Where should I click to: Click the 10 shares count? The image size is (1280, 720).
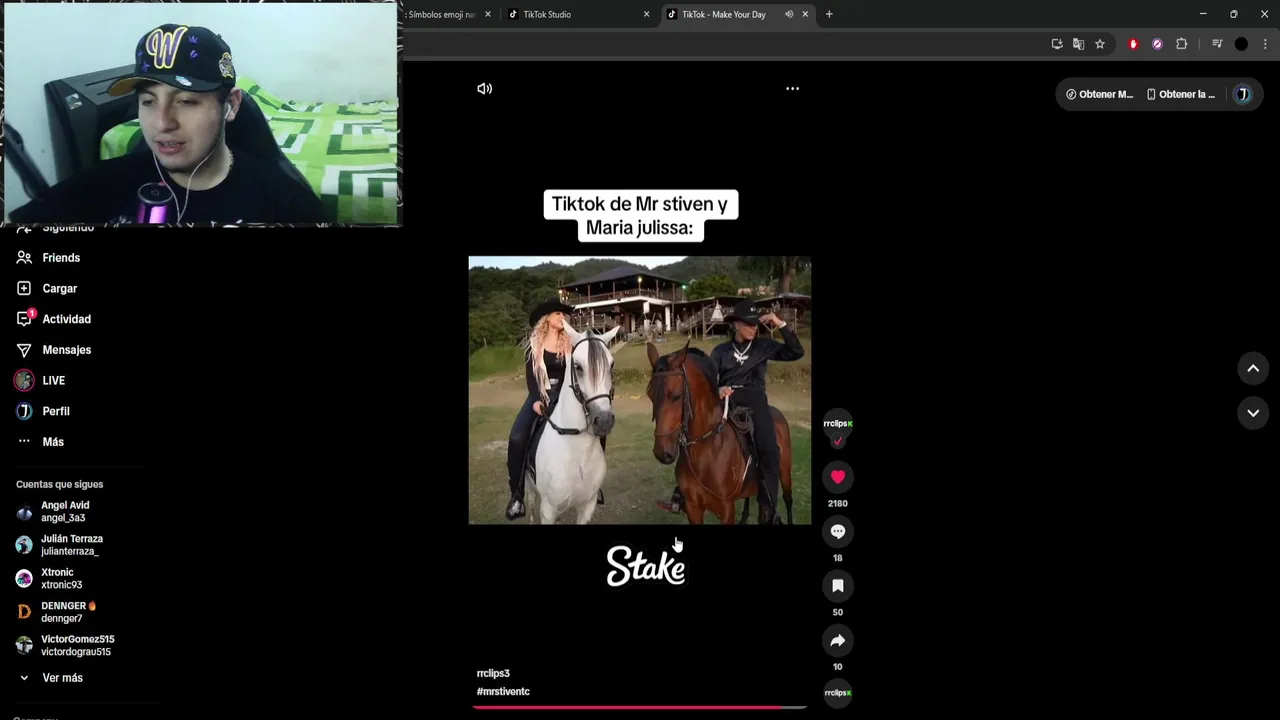pos(838,667)
